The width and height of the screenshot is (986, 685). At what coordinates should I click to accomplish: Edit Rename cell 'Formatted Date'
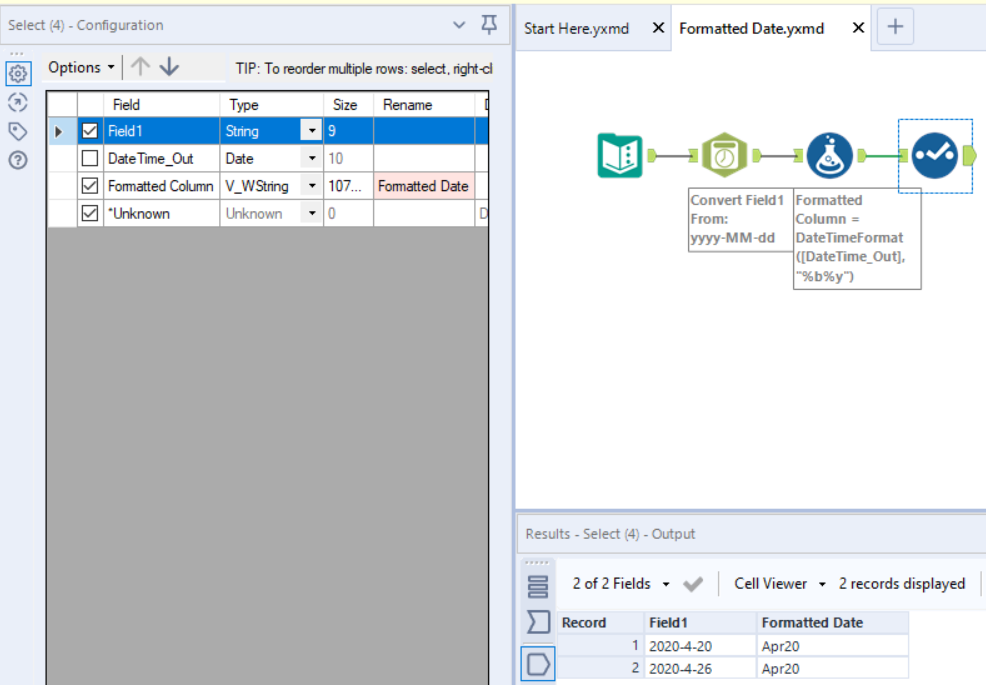click(424, 186)
